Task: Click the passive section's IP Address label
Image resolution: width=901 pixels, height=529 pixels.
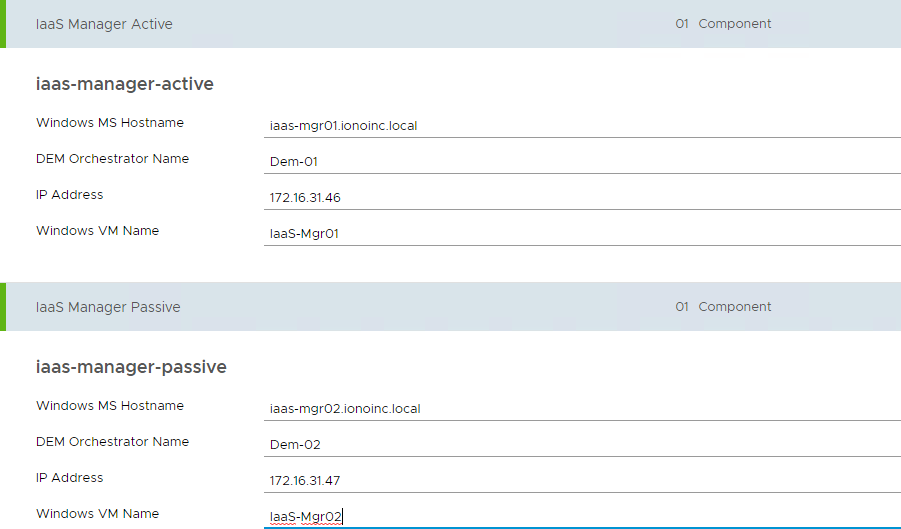Action: click(x=70, y=478)
